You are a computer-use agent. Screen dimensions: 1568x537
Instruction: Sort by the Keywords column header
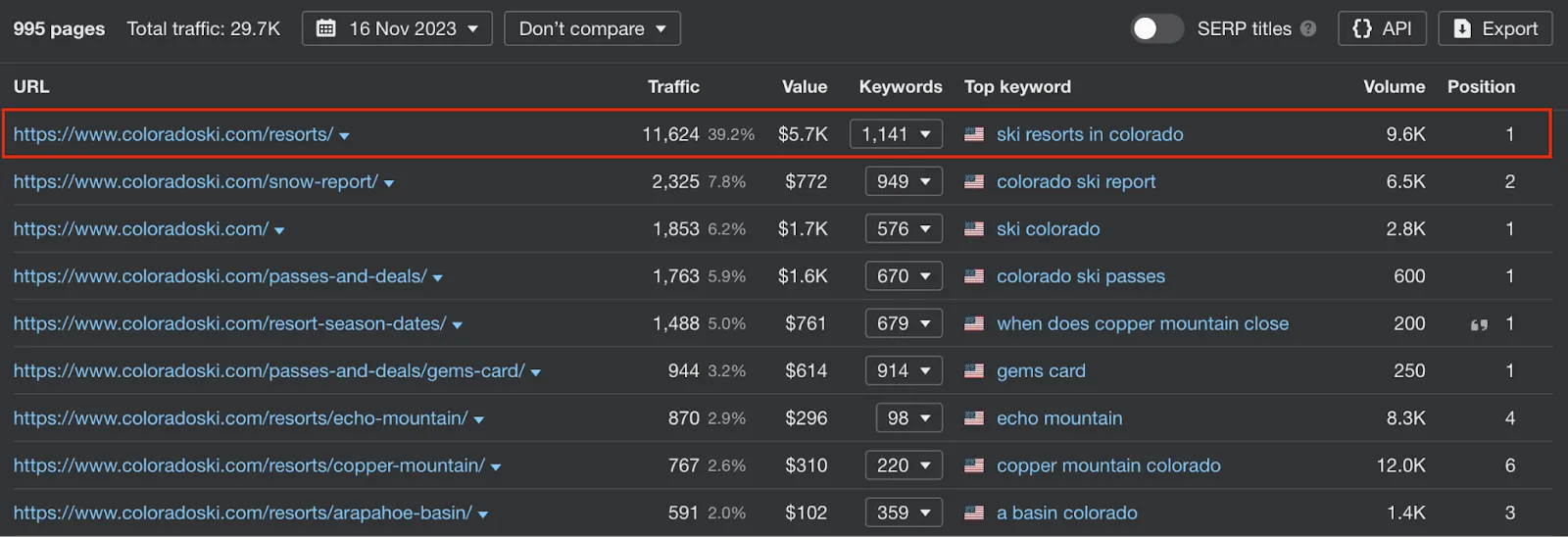[x=901, y=86]
